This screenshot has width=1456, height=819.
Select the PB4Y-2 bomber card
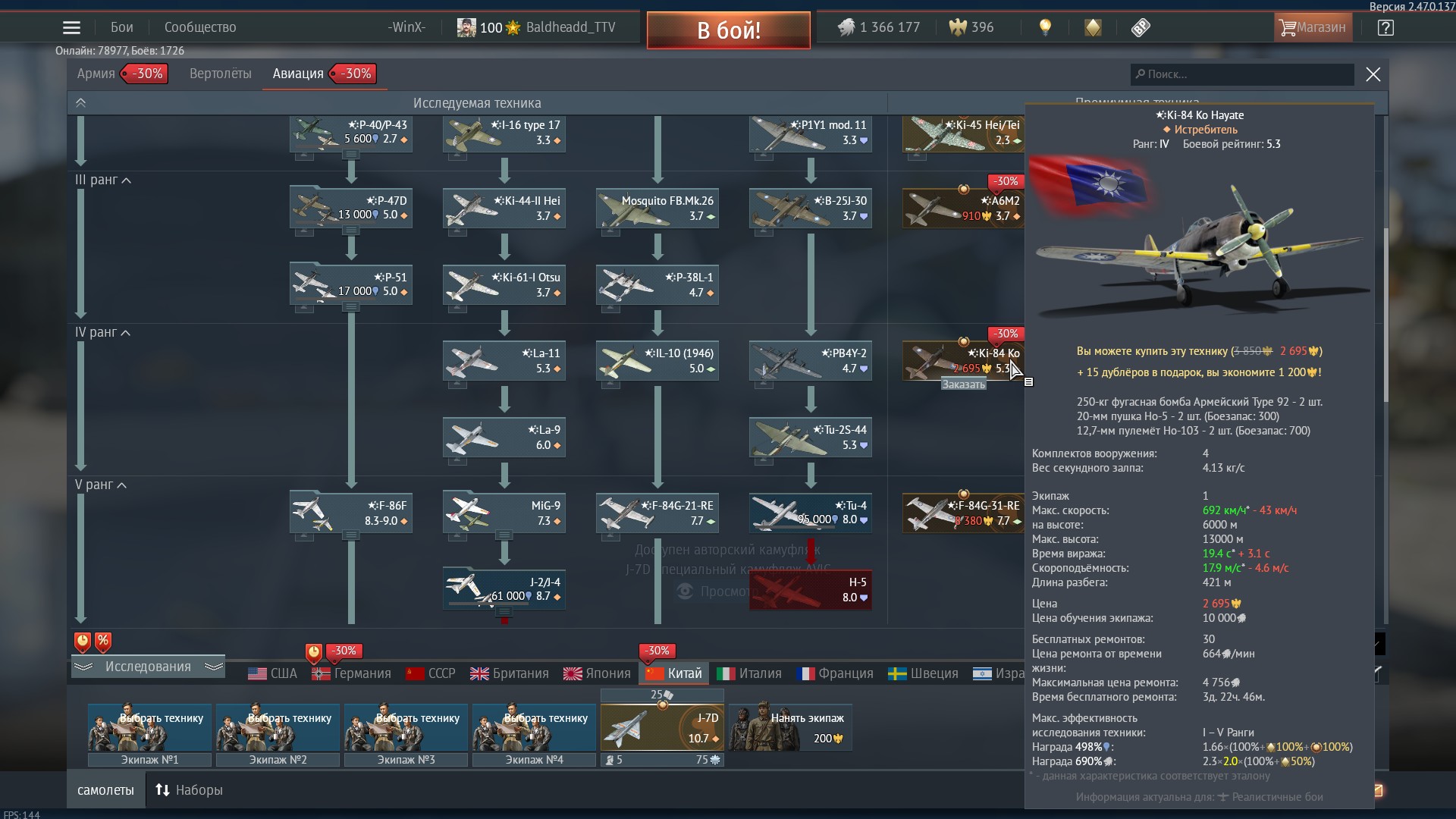[x=811, y=360]
